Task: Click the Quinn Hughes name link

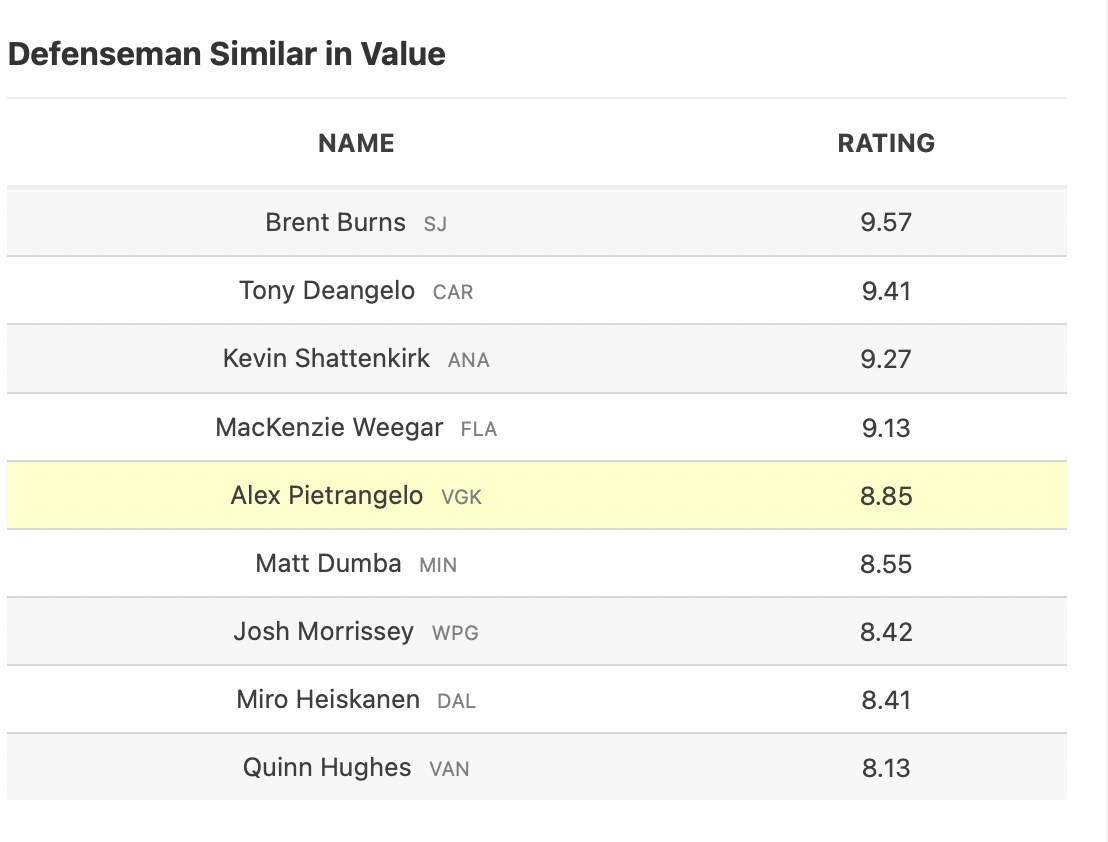Action: coord(327,768)
